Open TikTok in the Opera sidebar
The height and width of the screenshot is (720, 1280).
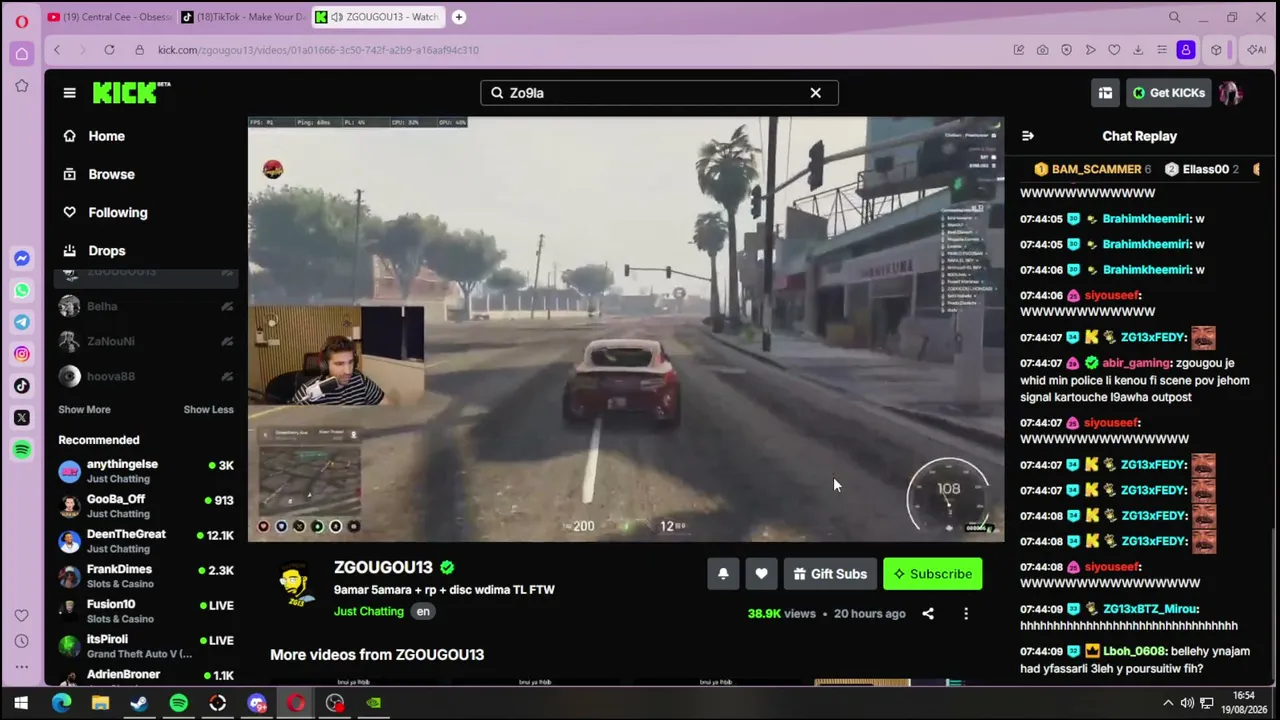tap(22, 386)
